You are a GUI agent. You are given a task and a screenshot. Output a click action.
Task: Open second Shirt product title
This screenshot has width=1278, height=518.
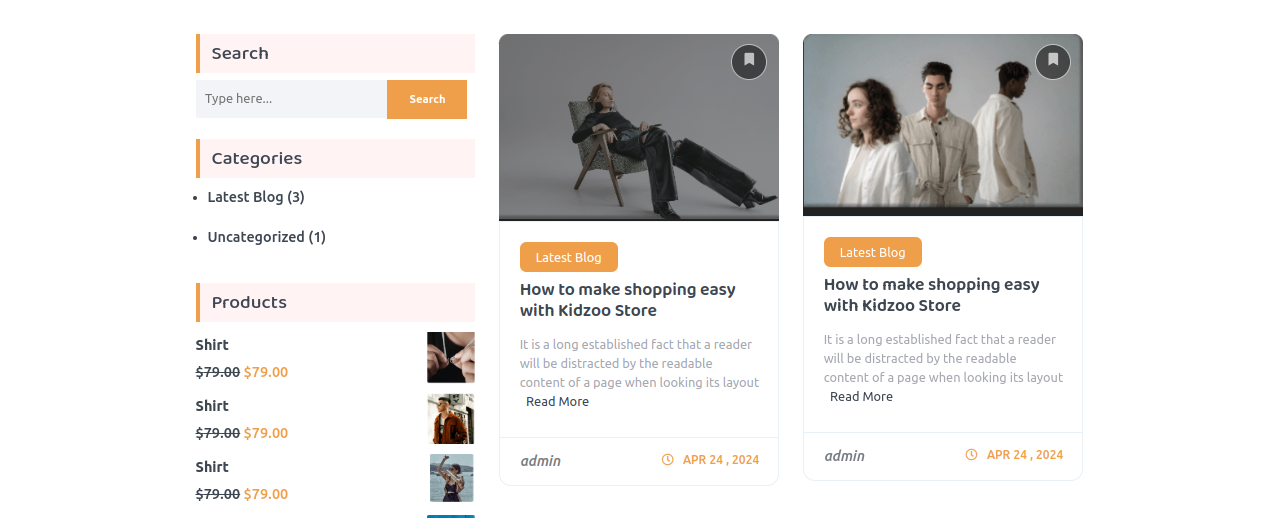212,406
